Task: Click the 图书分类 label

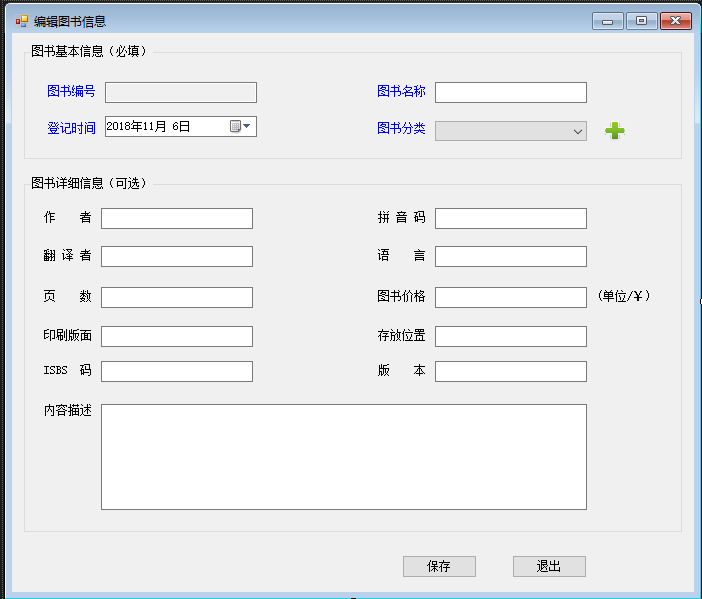Action: [401, 128]
